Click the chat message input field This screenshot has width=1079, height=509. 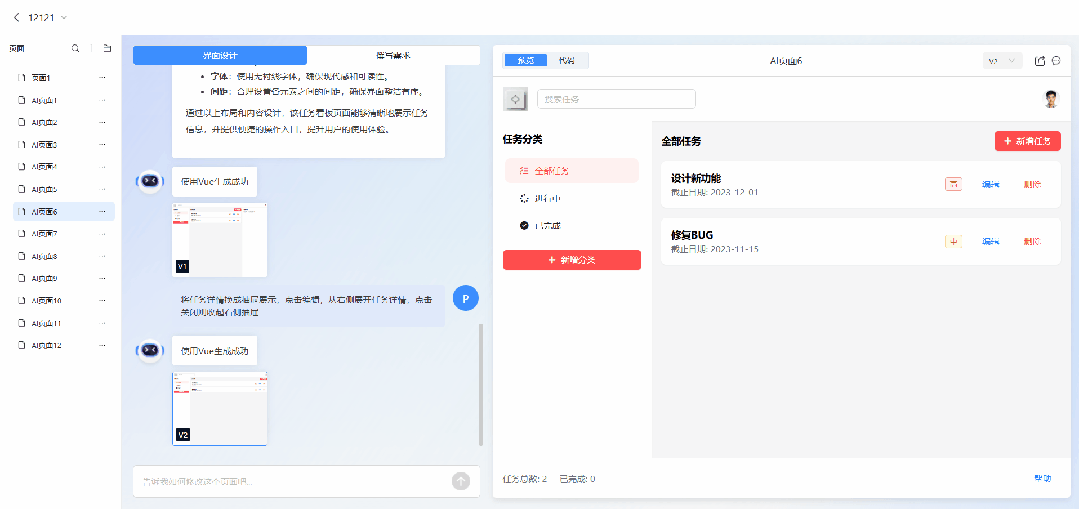[292, 481]
